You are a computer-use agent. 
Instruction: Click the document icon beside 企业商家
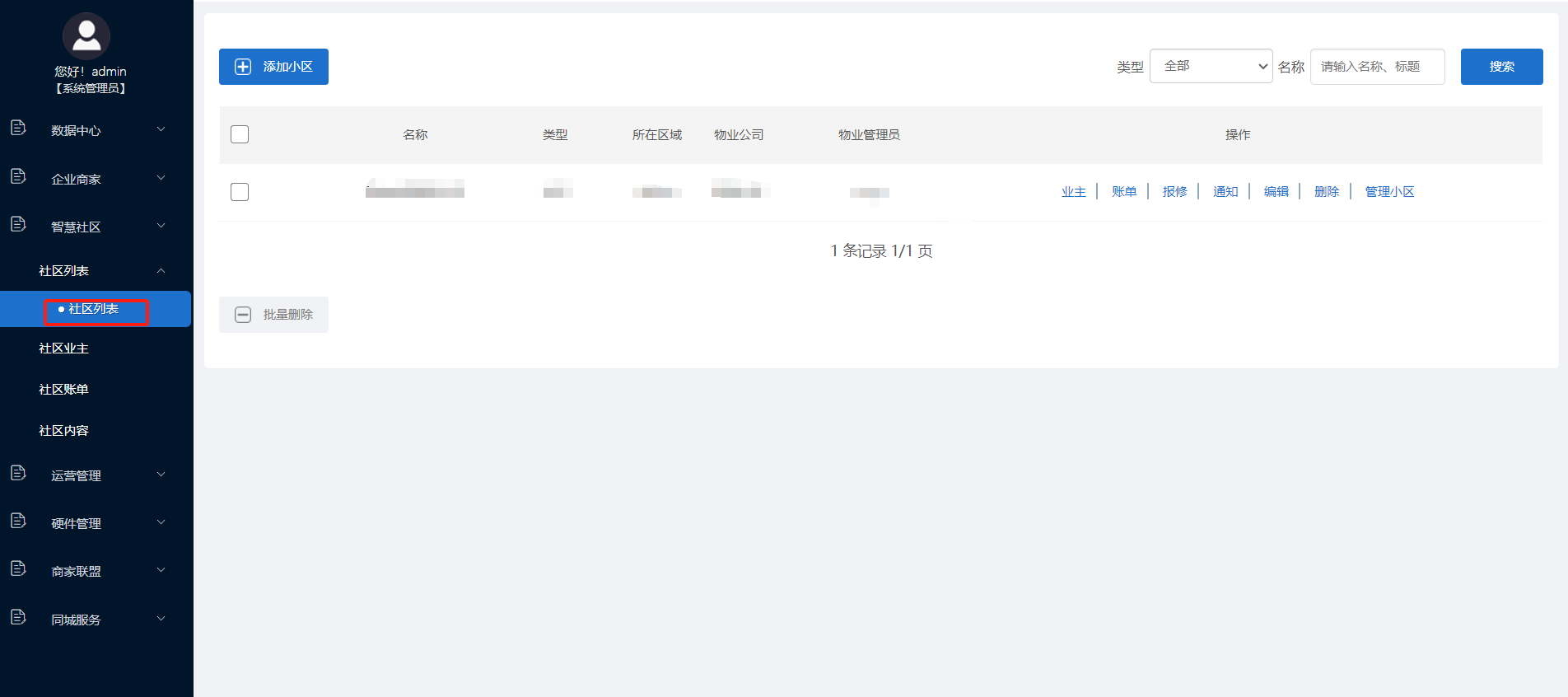pyautogui.click(x=18, y=176)
